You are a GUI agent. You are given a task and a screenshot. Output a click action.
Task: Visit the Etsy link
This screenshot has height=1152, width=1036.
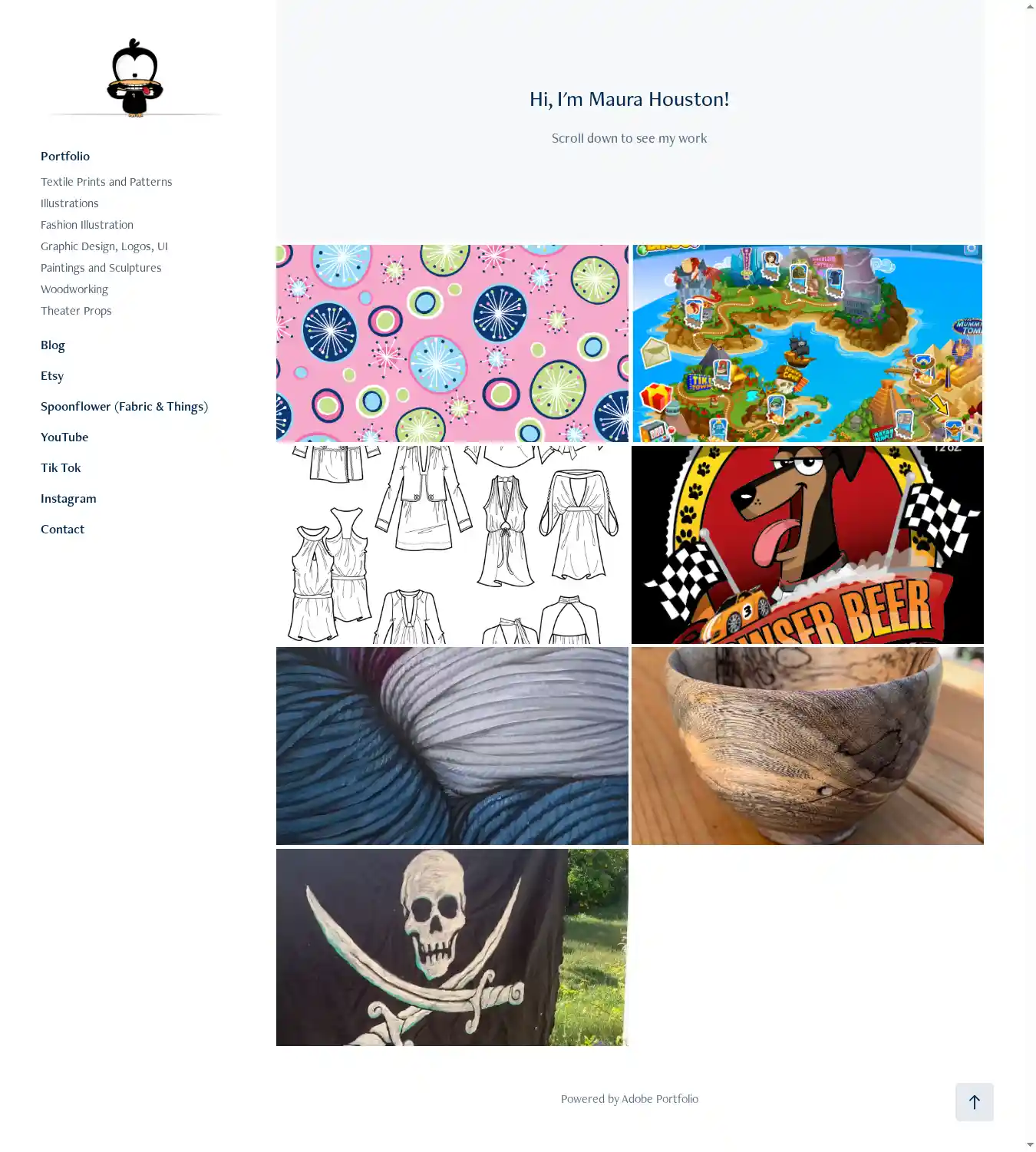click(x=52, y=375)
